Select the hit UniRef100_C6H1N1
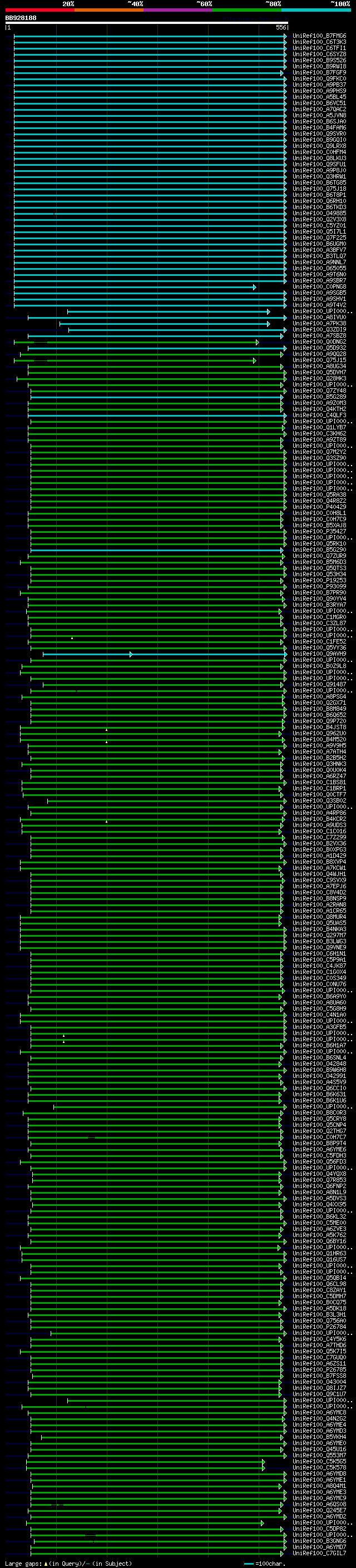356x1568 pixels. pos(319,954)
